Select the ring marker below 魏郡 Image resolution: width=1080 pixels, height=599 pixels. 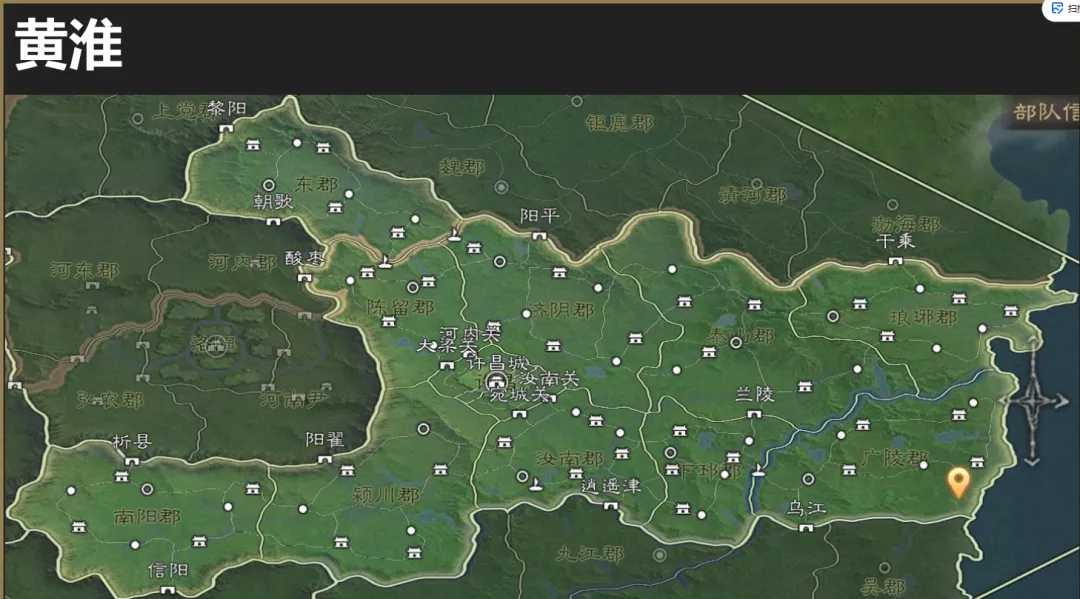coord(501,187)
